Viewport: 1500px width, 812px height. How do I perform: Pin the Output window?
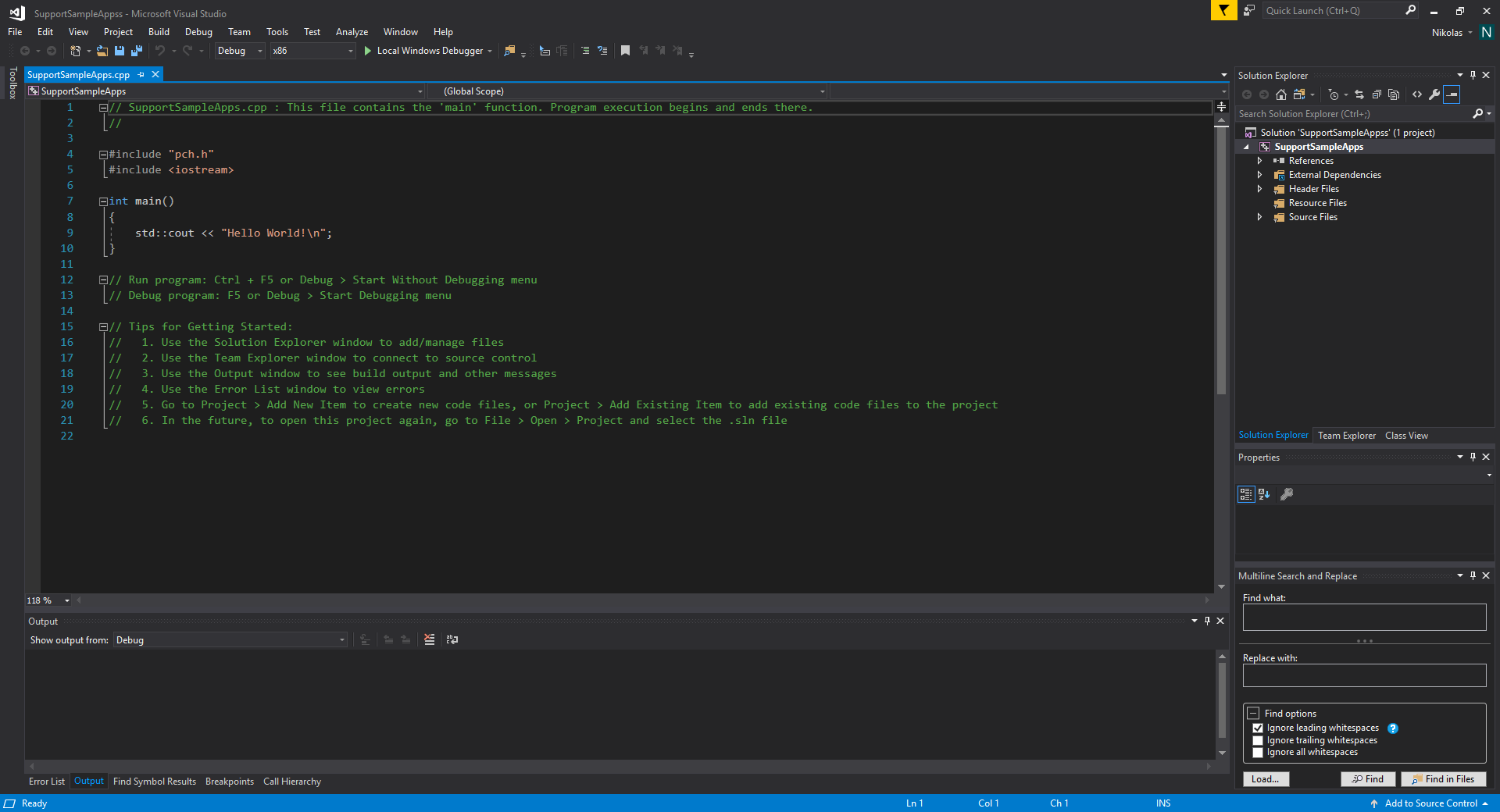1207,621
